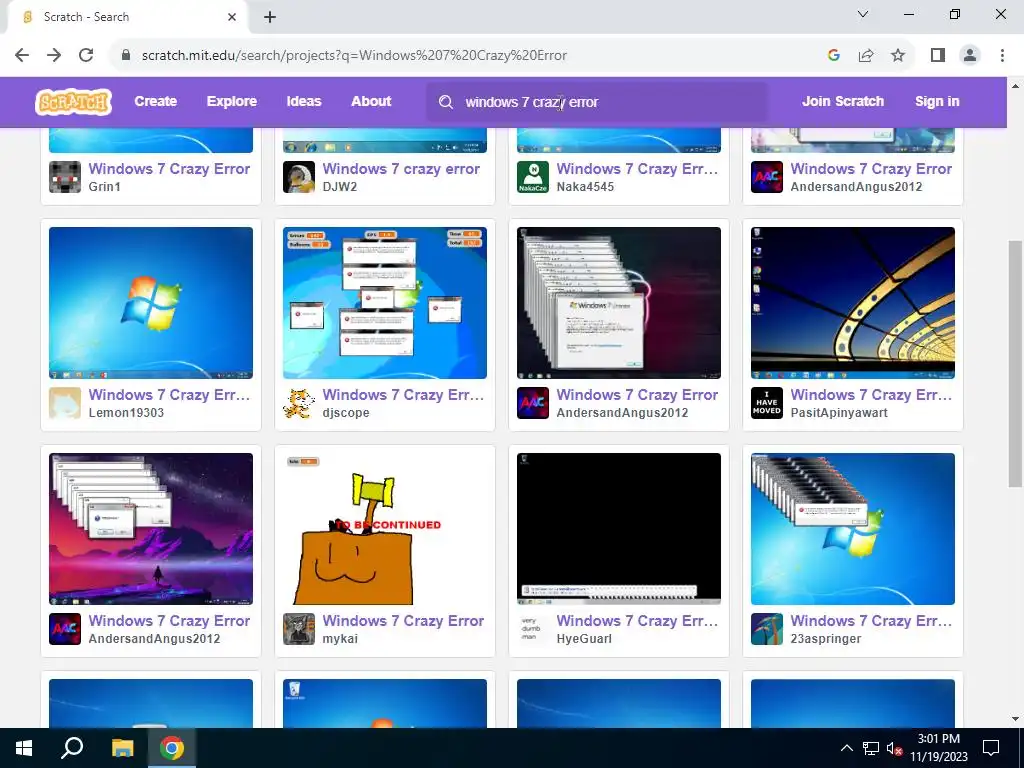Screen dimensions: 1024x768
Task: Click the username 23aspringer
Action: (825, 639)
